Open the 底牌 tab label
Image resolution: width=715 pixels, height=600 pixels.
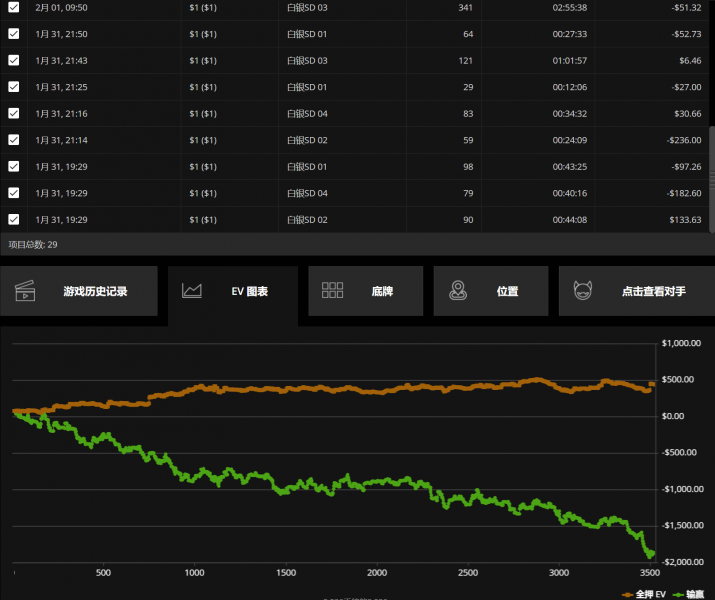(x=382, y=292)
